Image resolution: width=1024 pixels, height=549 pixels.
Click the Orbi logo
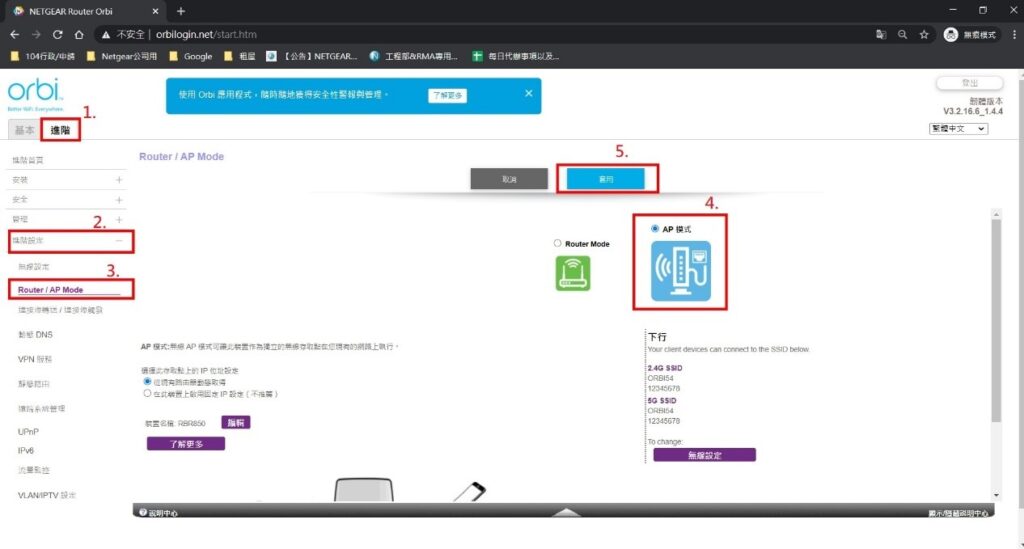(x=35, y=92)
